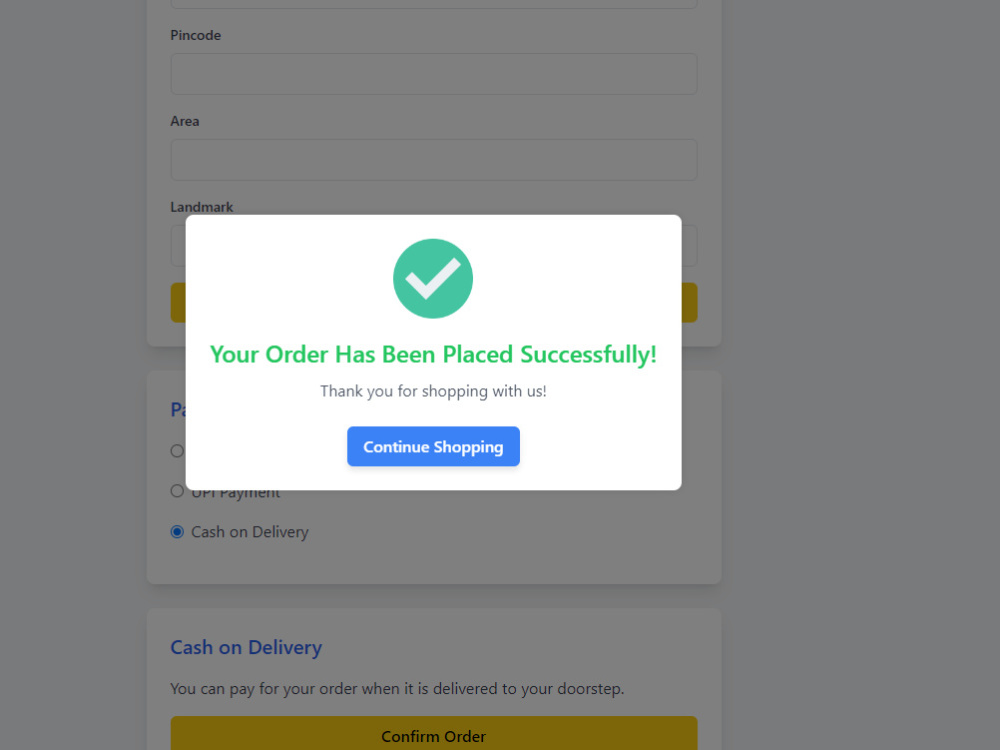
Task: Click the partially hidden payment section heading
Action: coord(178,409)
